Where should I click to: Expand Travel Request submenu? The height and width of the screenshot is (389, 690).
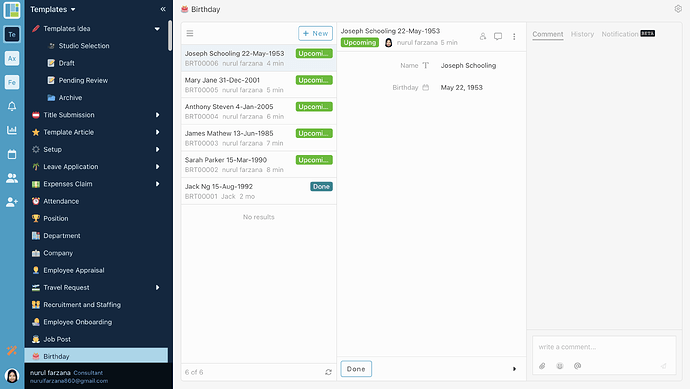coord(157,287)
